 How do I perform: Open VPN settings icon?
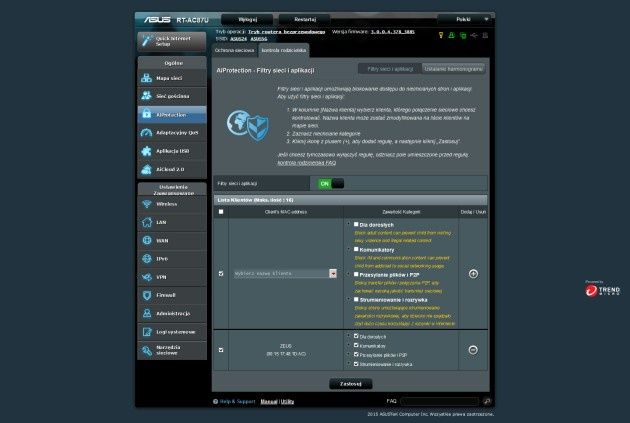click(x=147, y=277)
